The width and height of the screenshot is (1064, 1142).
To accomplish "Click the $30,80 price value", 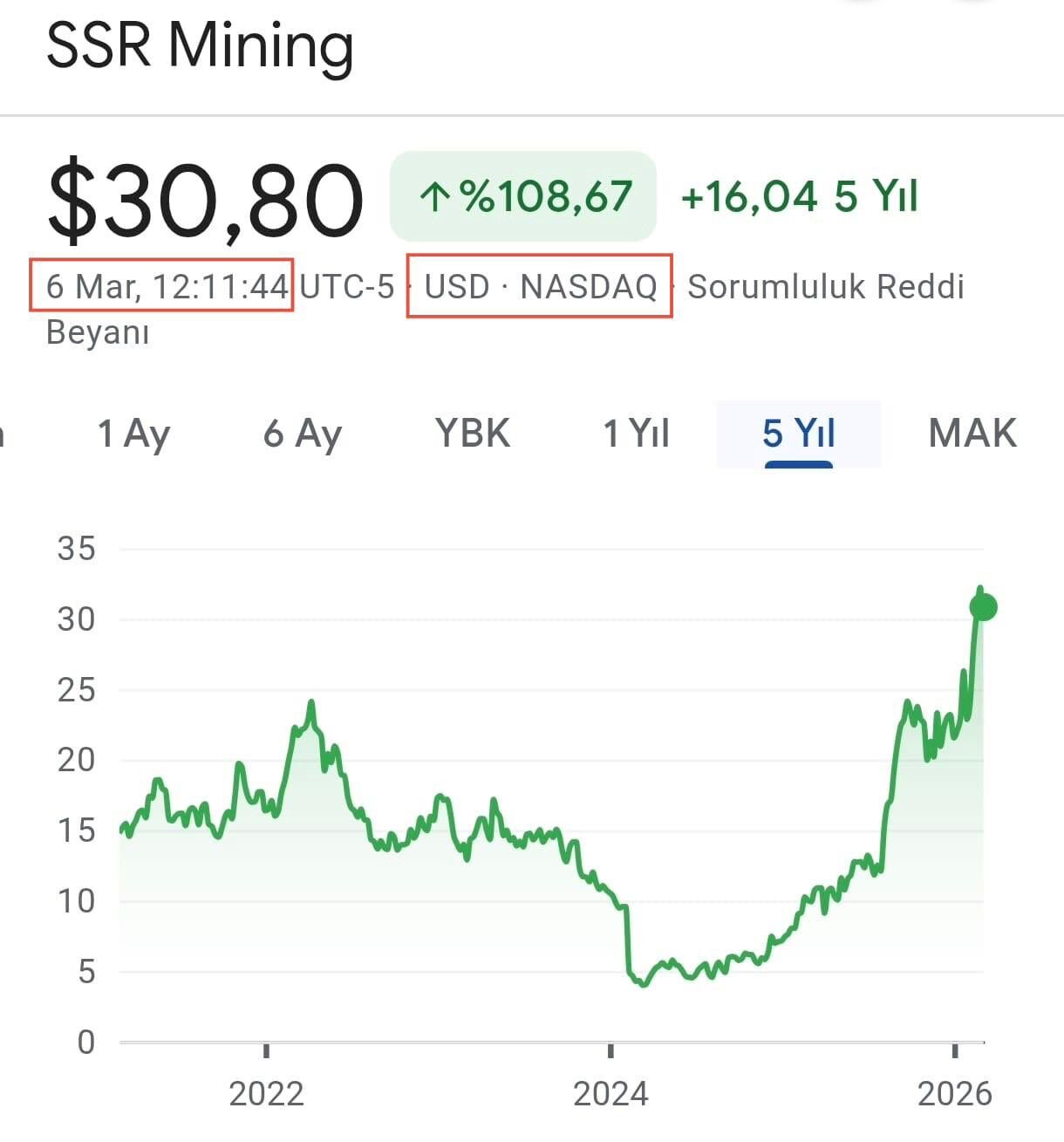I will pos(205,201).
